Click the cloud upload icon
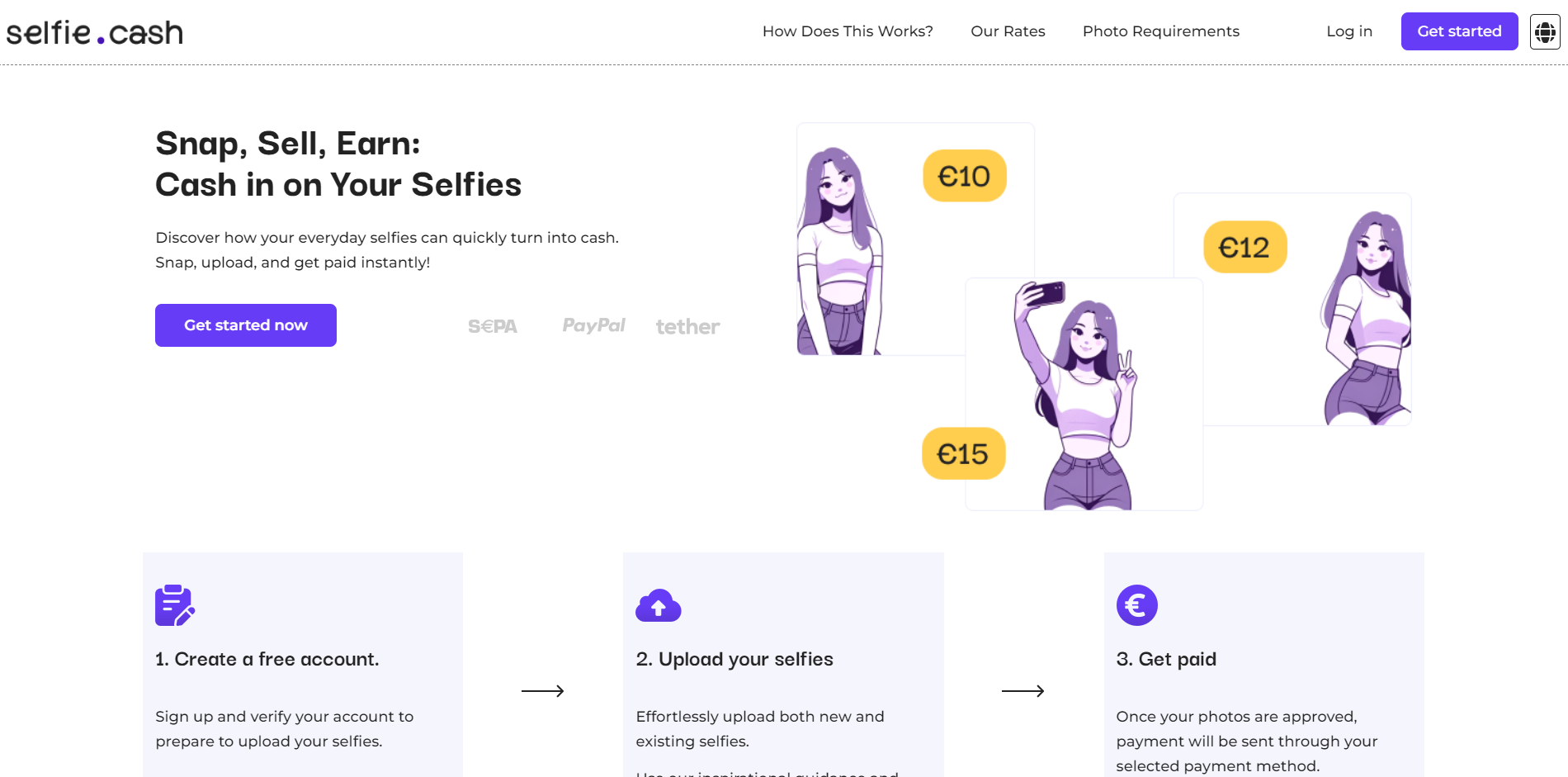Viewport: 1568px width, 777px height. coord(658,605)
